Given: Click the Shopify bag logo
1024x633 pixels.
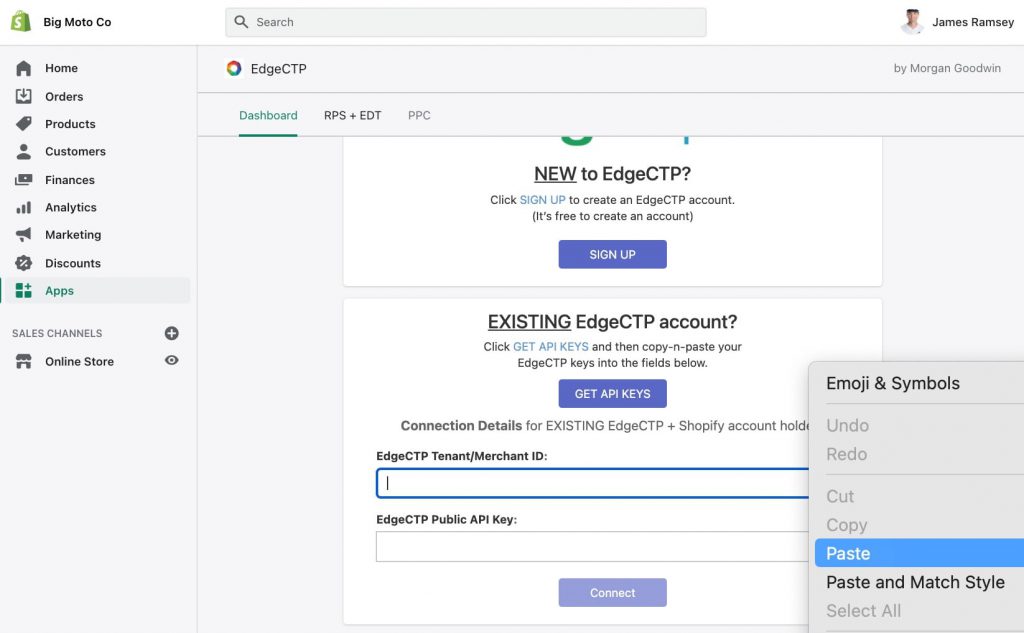Looking at the screenshot, I should tap(21, 22).
